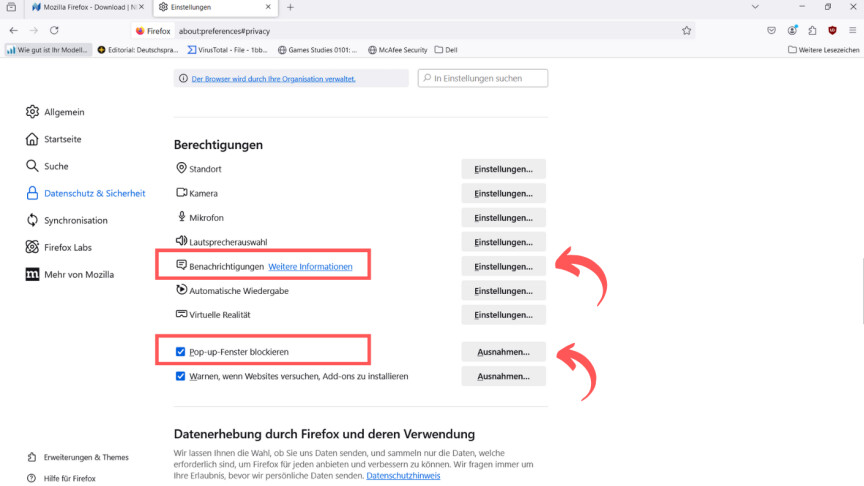Open Ausnahmen for add-on installation warning

tap(503, 376)
